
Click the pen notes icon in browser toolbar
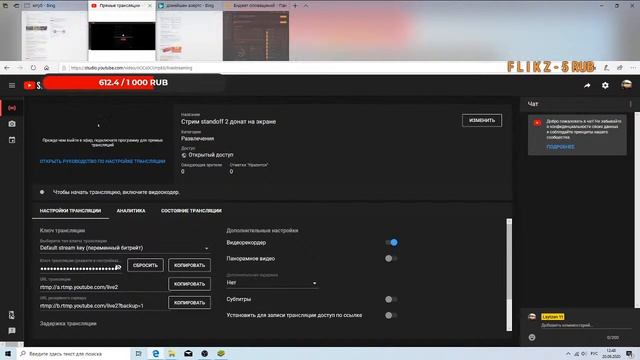point(607,68)
